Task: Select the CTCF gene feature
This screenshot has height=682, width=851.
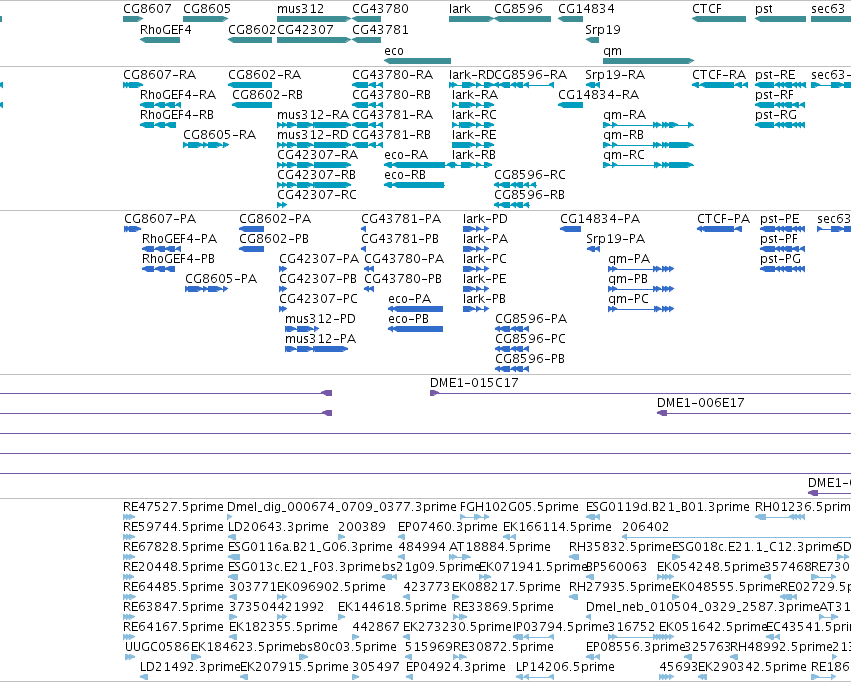Action: click(x=719, y=19)
